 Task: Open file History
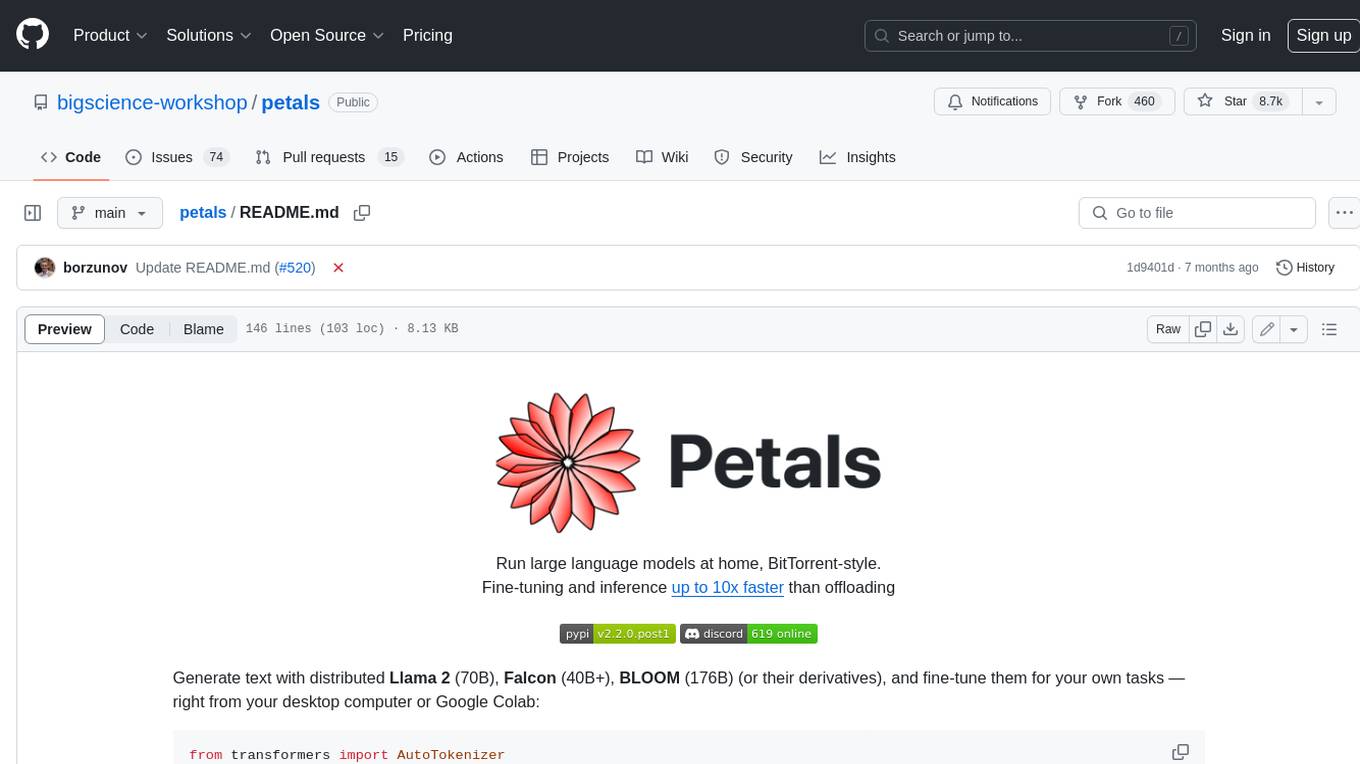(x=1305, y=267)
